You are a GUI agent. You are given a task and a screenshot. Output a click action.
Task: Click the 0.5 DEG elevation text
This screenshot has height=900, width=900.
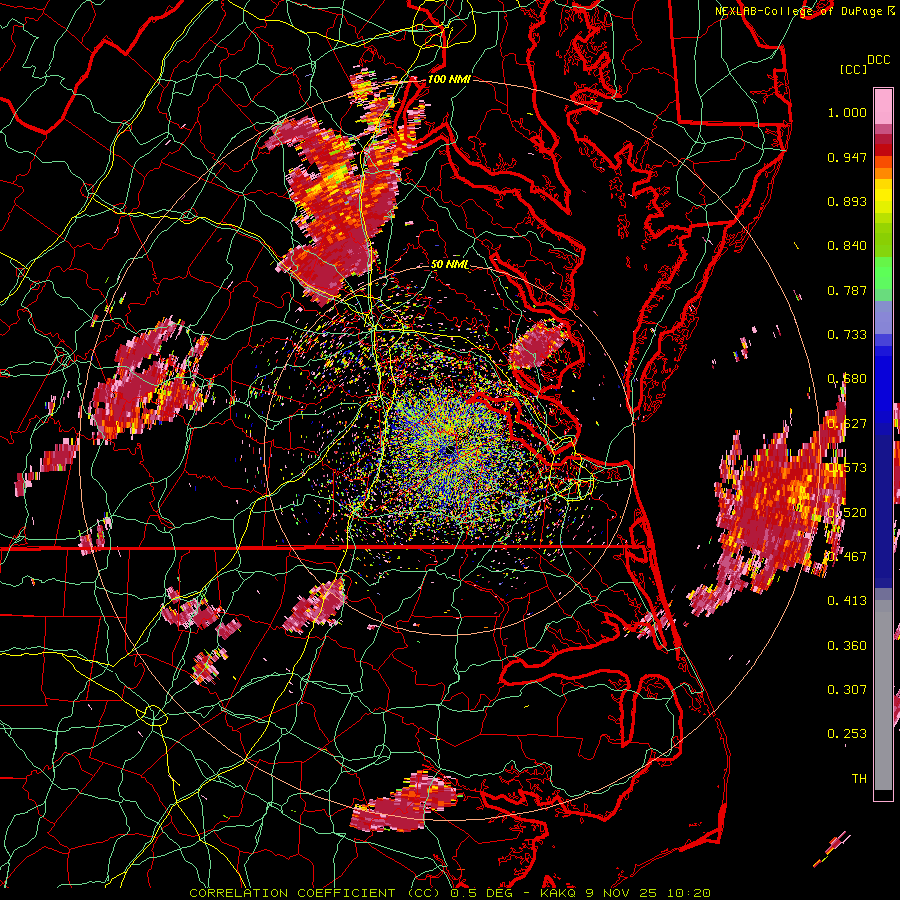coord(482,893)
